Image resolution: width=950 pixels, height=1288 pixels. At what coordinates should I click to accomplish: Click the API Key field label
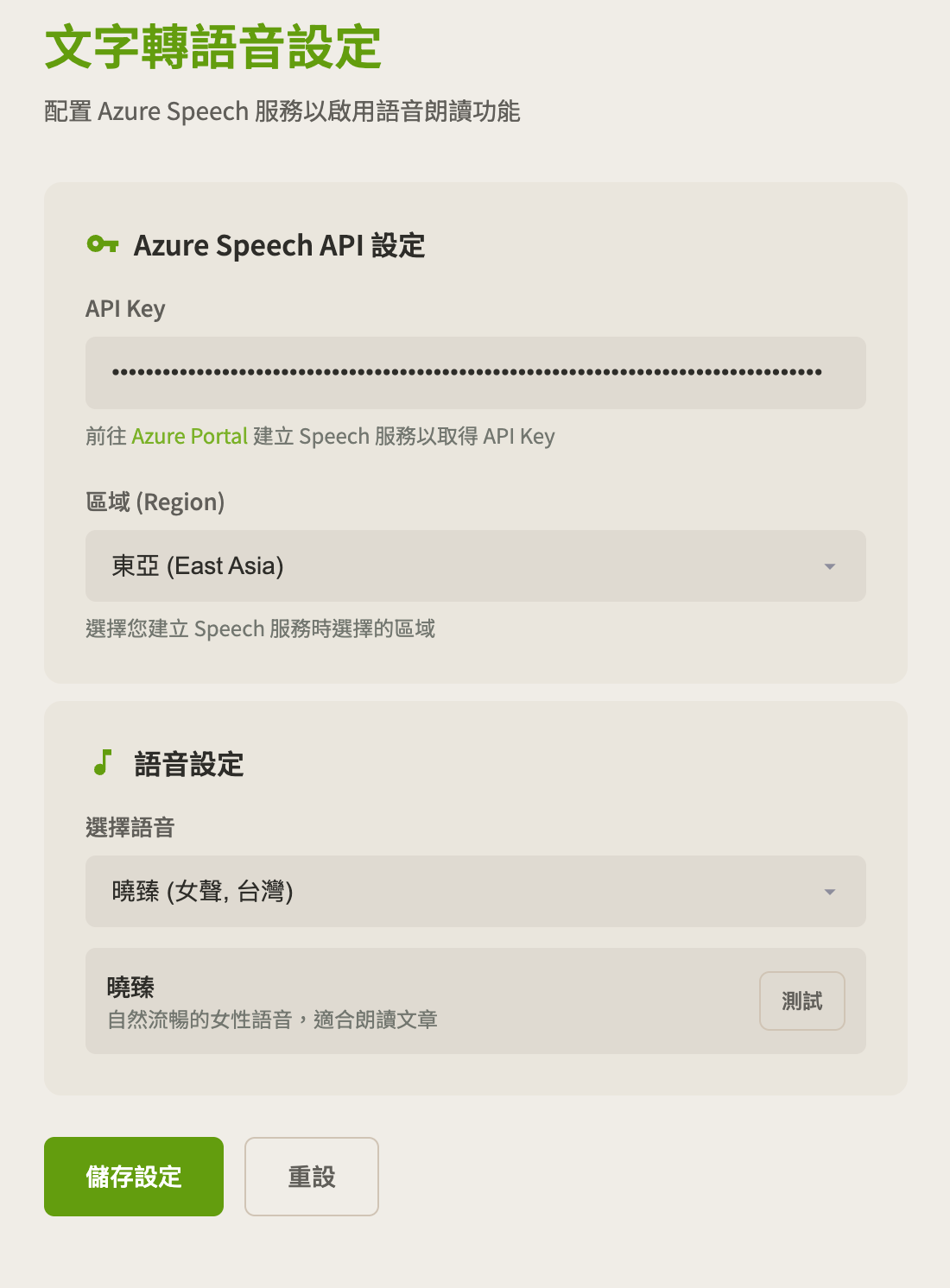tap(125, 309)
